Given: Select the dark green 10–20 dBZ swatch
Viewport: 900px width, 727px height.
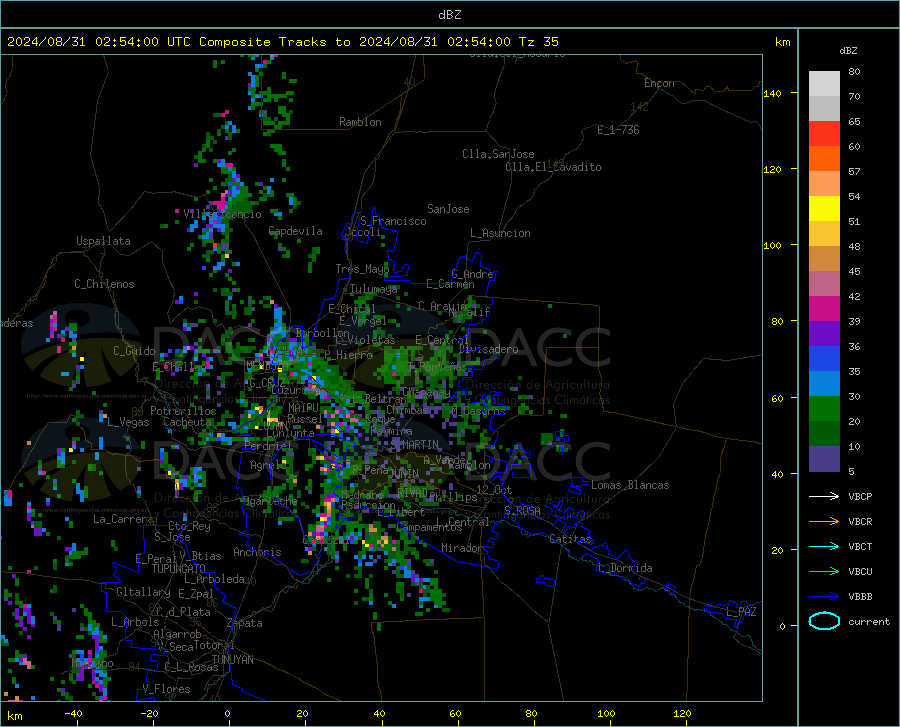Looking at the screenshot, I should [824, 434].
